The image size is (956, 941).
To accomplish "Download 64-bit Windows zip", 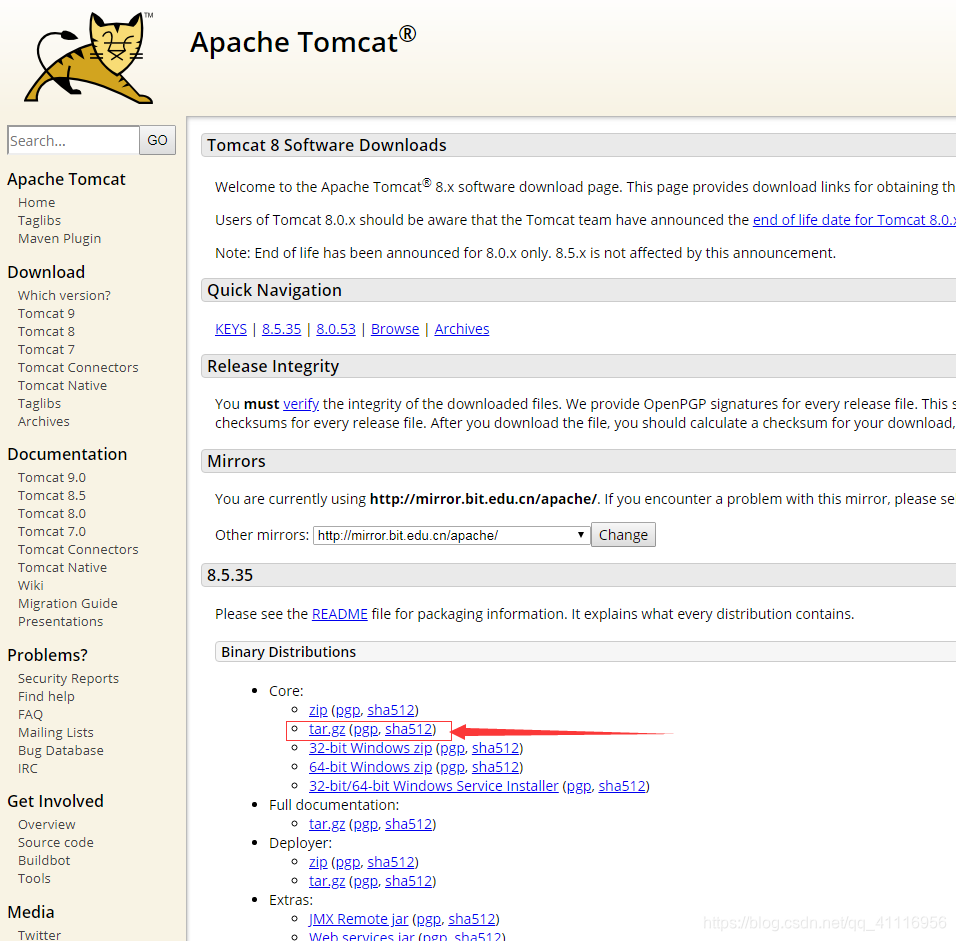I will tap(370, 767).
